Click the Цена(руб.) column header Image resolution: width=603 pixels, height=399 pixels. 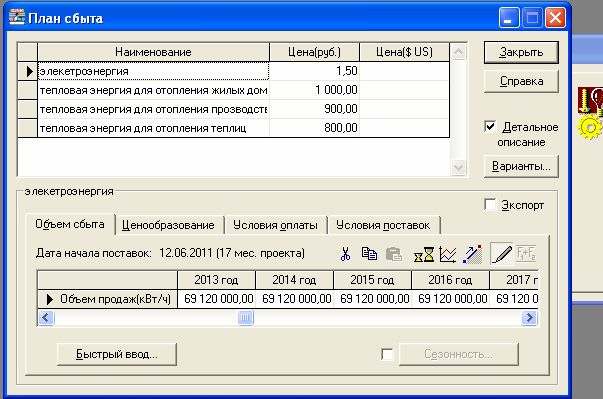click(x=314, y=52)
